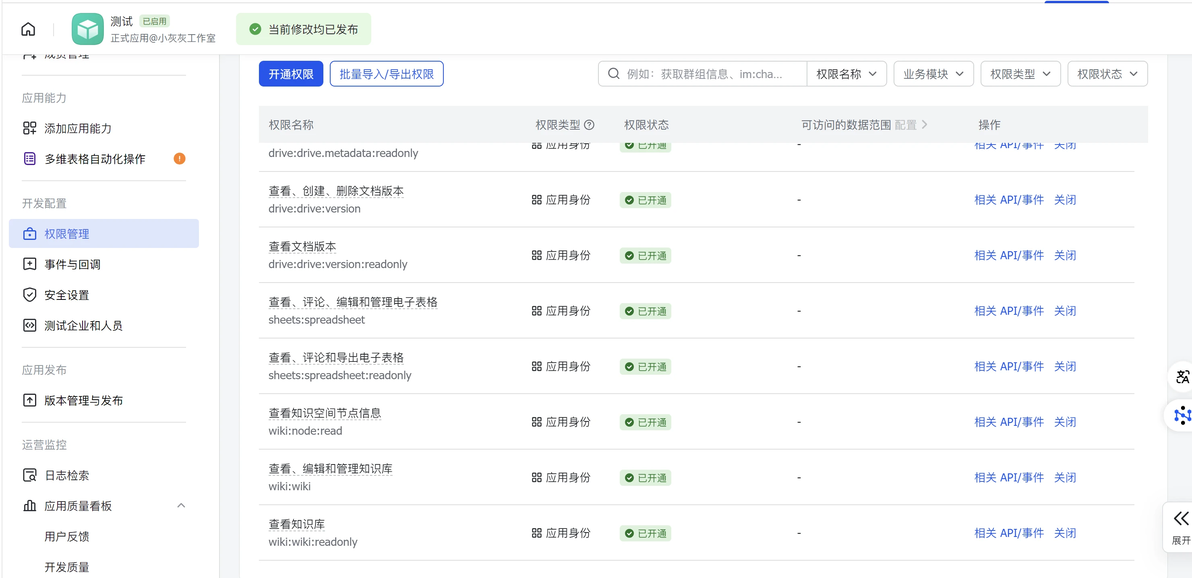
Task: Click 关闭 for the wiki:wiki:readonly permission
Action: [1065, 533]
